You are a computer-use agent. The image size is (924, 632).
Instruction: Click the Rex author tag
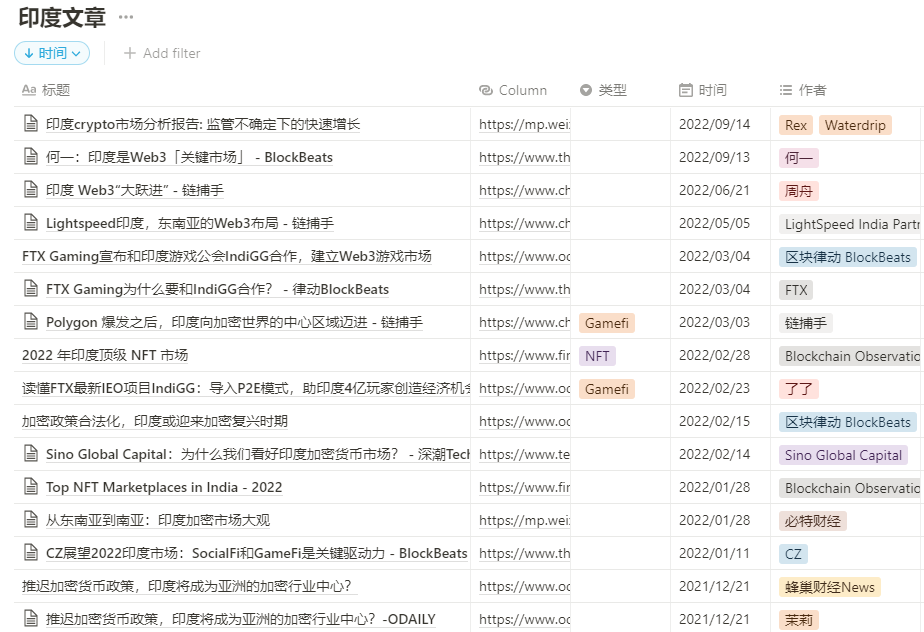coord(796,125)
